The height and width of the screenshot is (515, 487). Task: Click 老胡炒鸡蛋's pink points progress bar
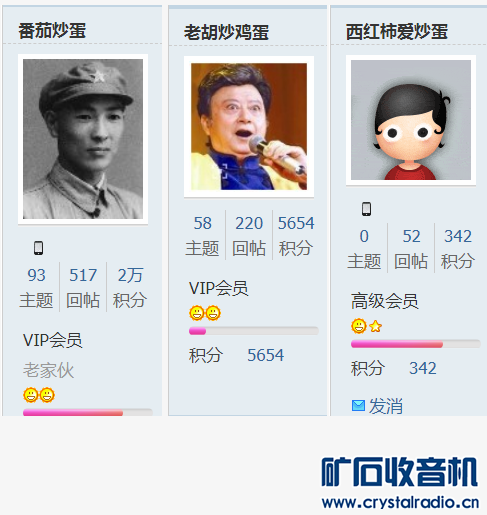click(x=254, y=331)
